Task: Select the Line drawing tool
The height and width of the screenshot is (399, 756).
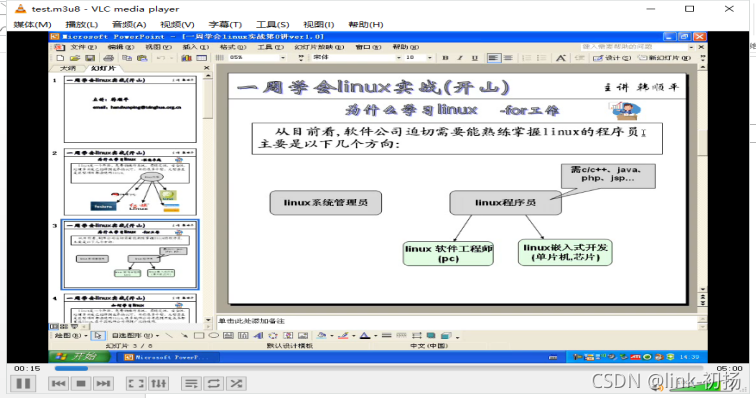Action: (x=169, y=335)
